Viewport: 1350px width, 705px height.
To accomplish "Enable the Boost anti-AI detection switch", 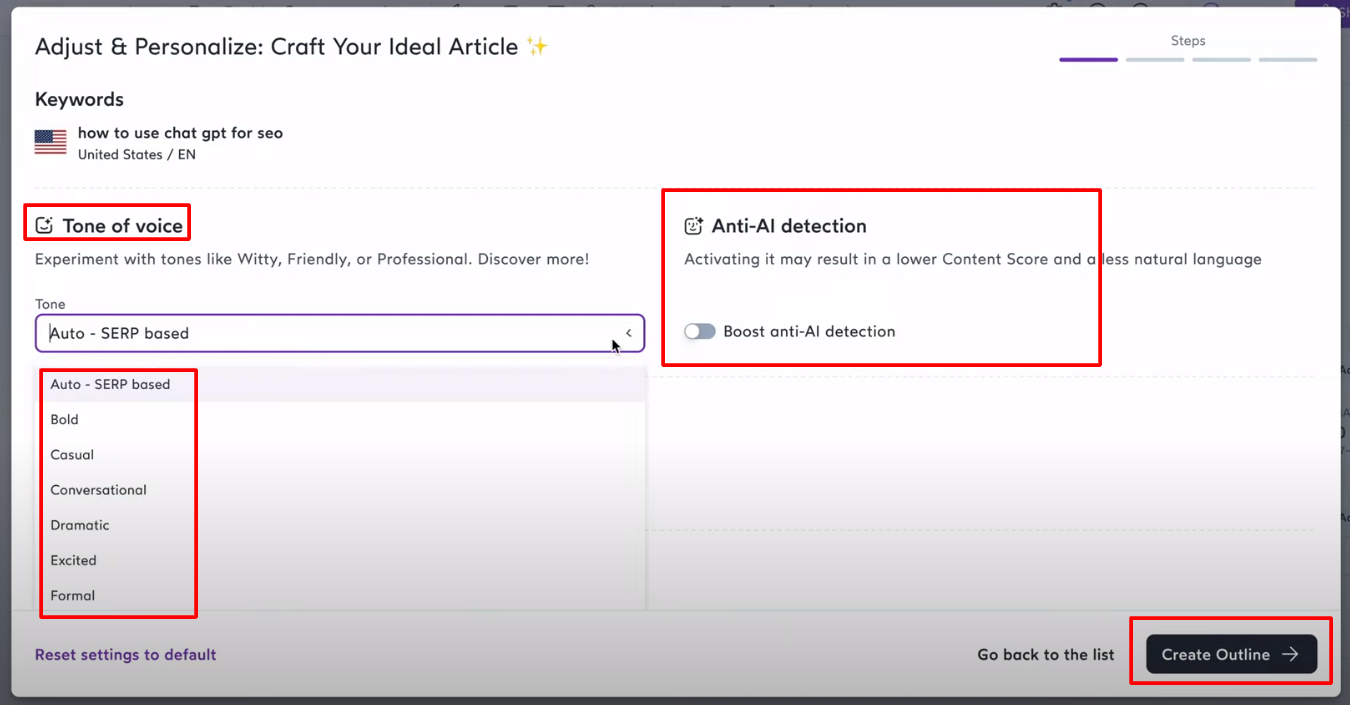I will click(x=700, y=332).
